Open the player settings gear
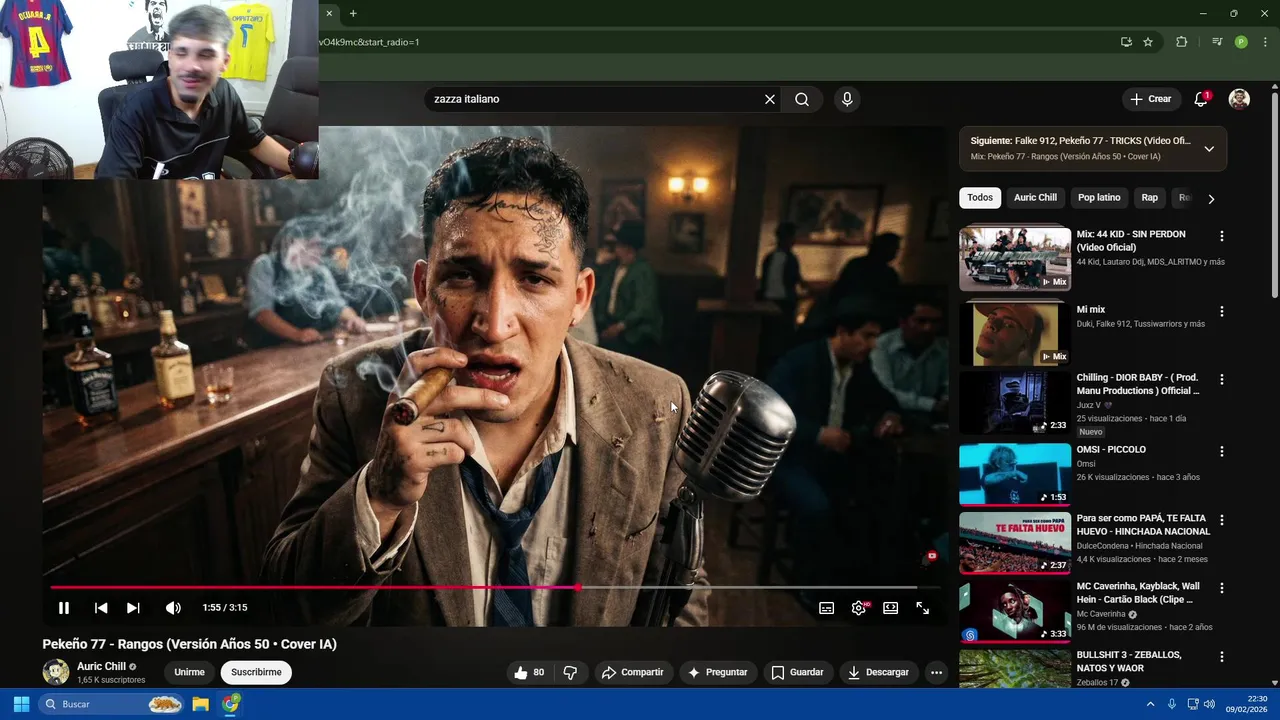 pyautogui.click(x=859, y=608)
